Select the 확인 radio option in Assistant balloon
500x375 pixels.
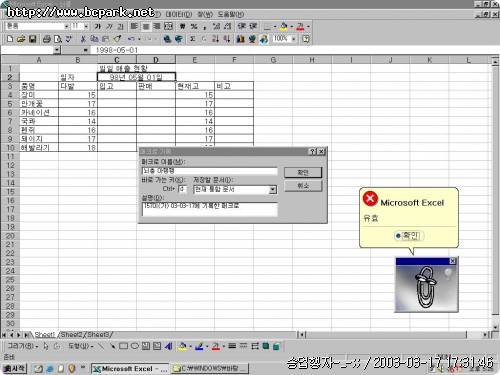(x=409, y=236)
